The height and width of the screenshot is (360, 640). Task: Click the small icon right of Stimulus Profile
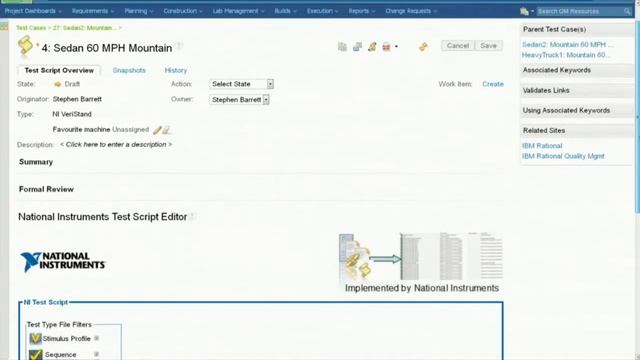(97, 338)
